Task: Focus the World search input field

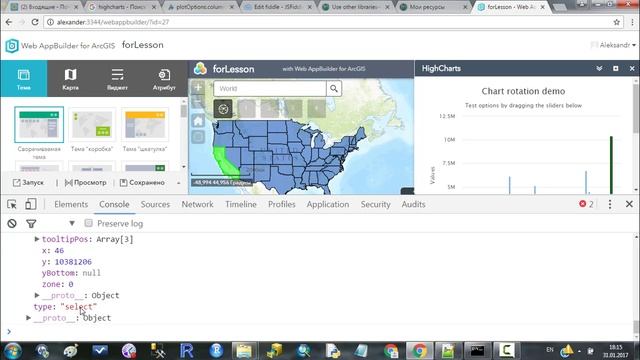Action: [270, 89]
